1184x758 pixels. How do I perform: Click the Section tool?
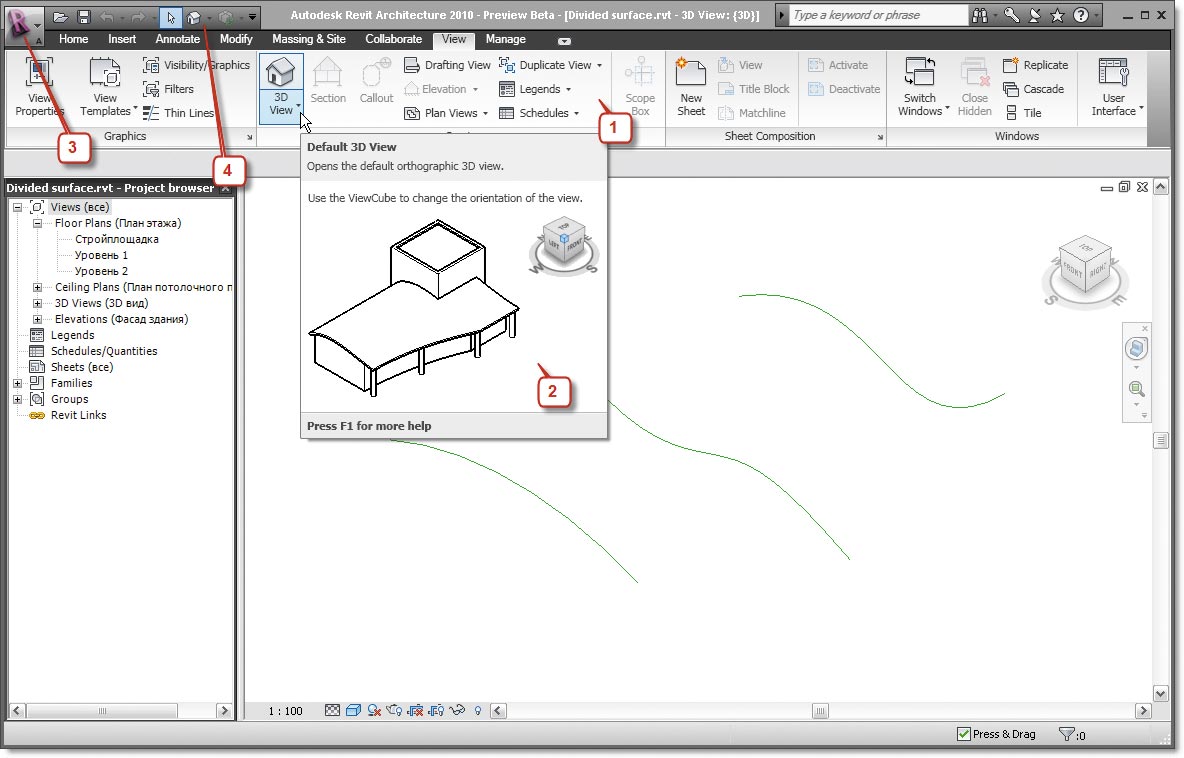pyautogui.click(x=328, y=82)
